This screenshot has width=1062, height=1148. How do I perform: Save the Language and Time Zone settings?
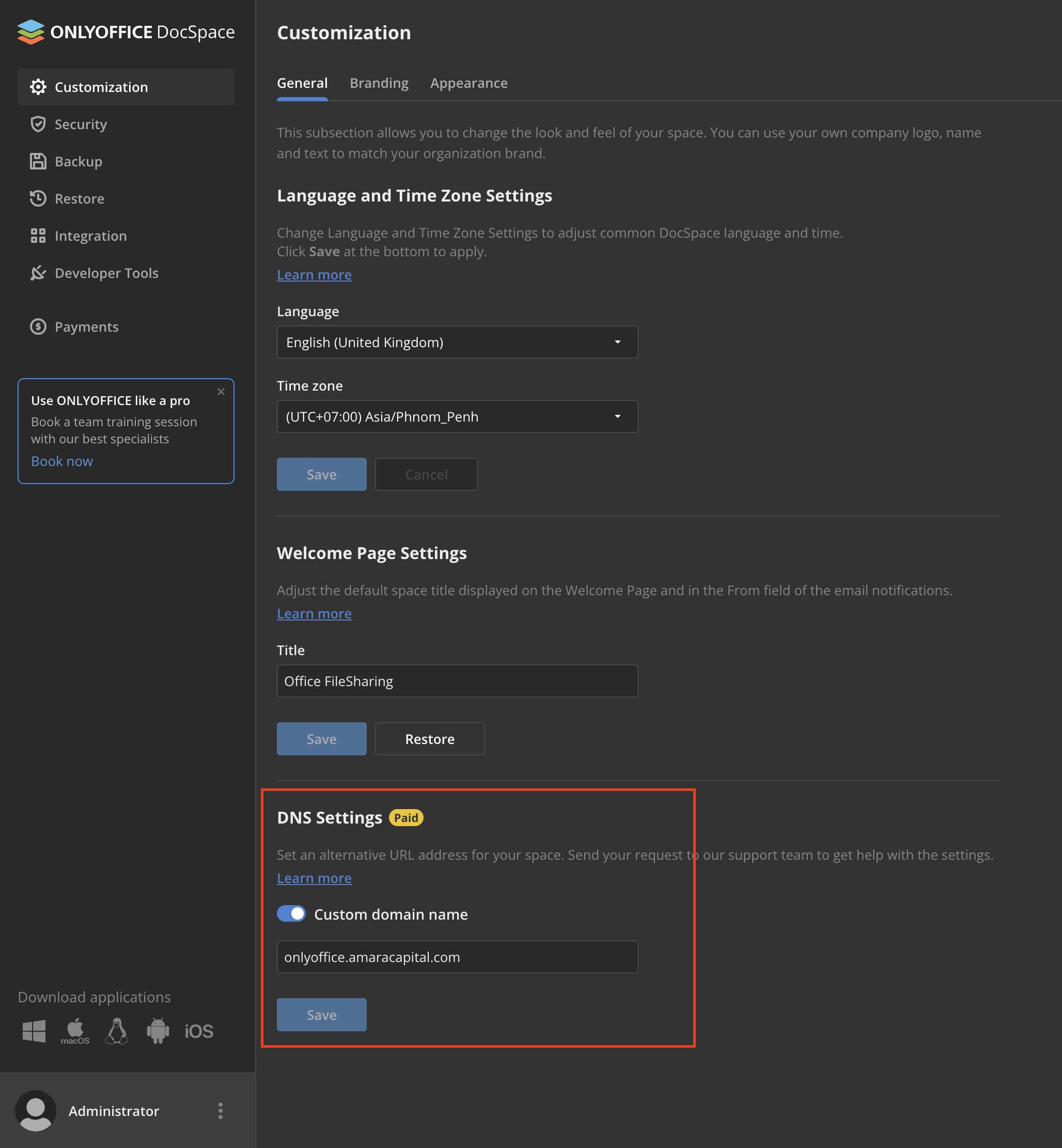[322, 474]
